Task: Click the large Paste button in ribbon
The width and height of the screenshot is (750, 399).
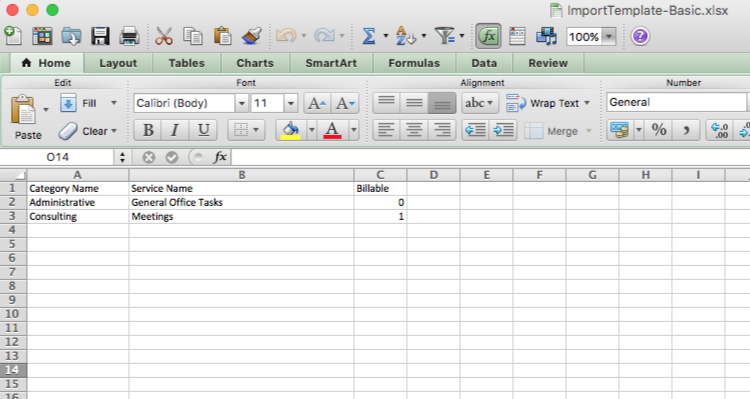Action: 25,117
